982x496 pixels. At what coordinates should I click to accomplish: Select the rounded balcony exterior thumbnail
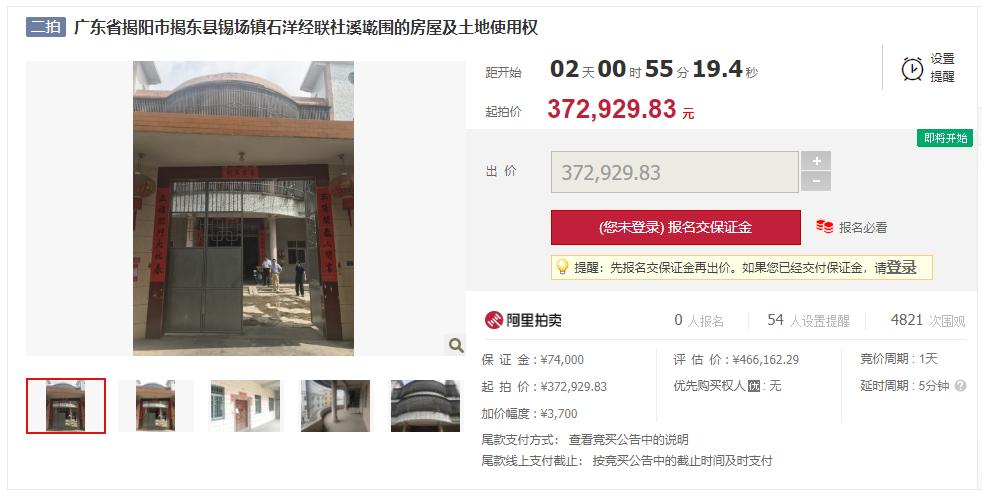click(425, 406)
